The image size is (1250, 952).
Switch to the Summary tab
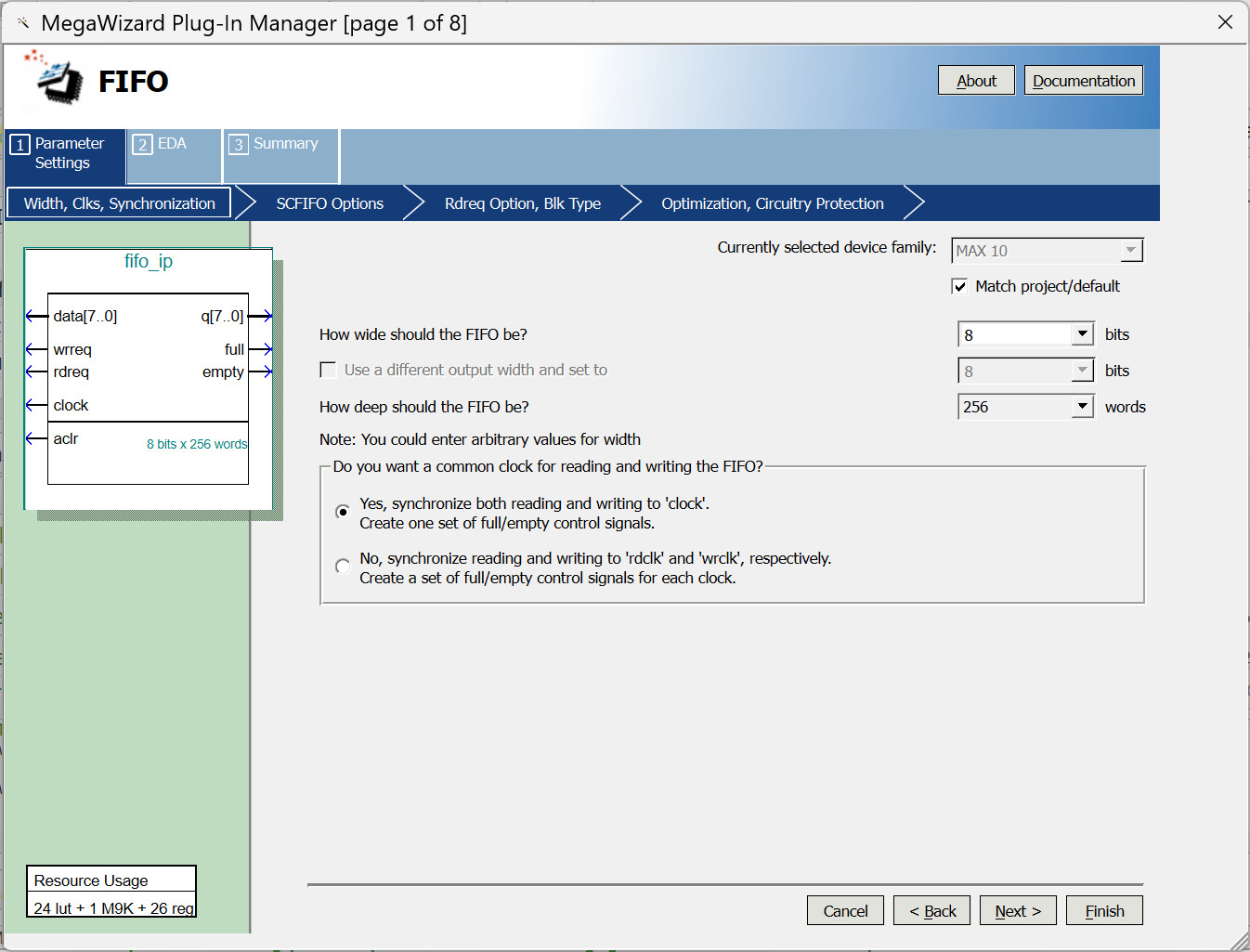[285, 144]
